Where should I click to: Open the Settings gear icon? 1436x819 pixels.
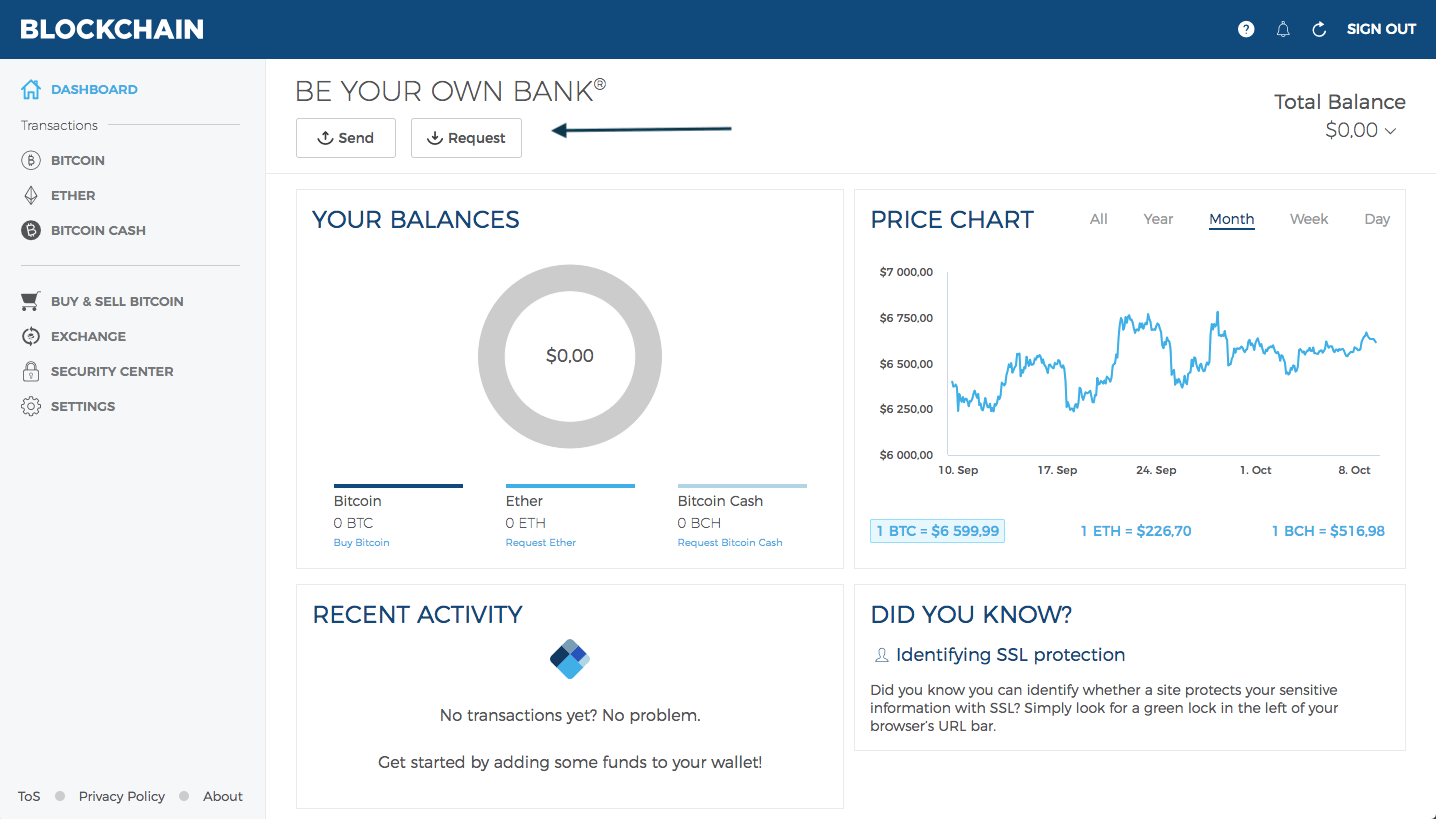coord(30,406)
